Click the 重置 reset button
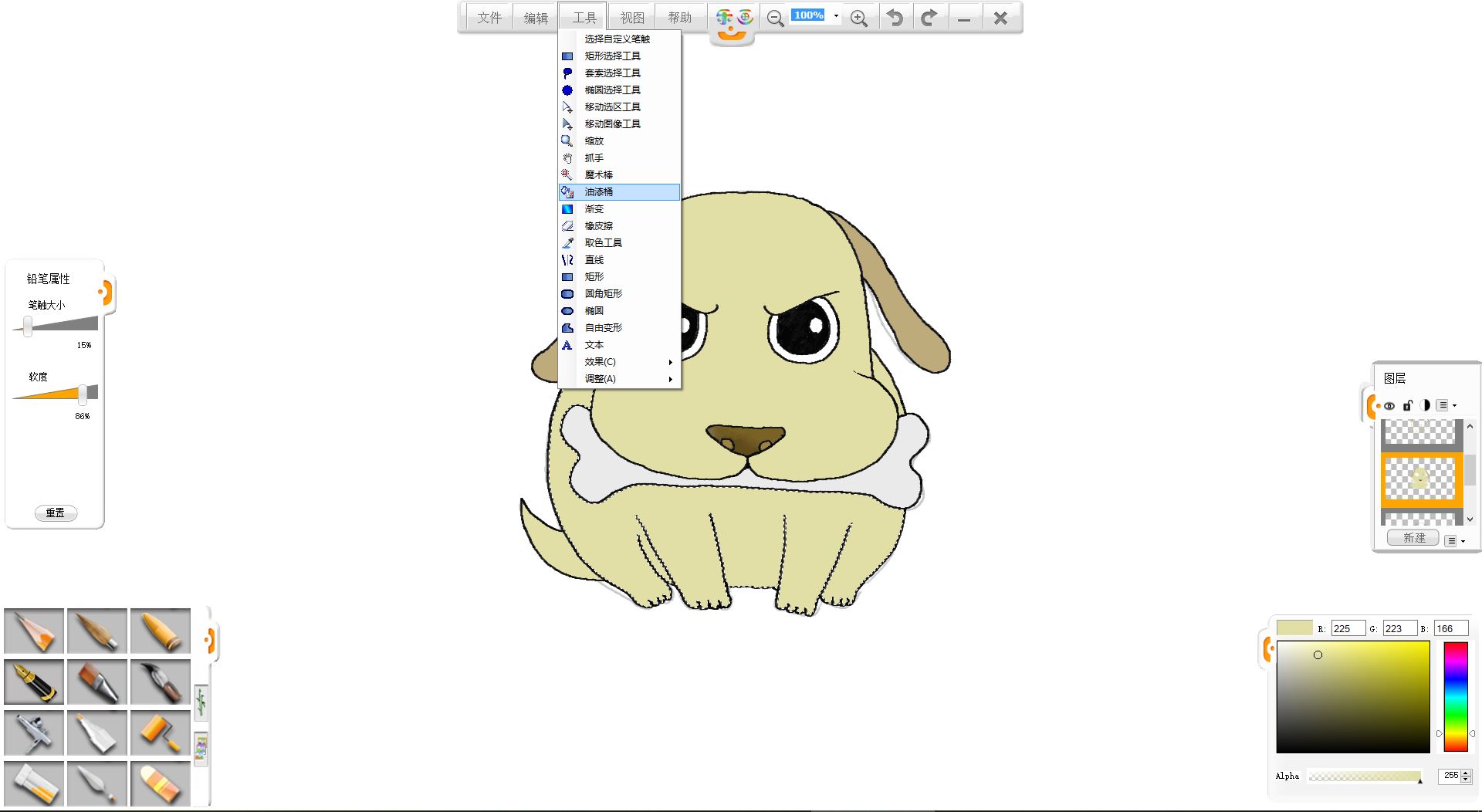Screen dimensions: 1482x812 [56, 513]
